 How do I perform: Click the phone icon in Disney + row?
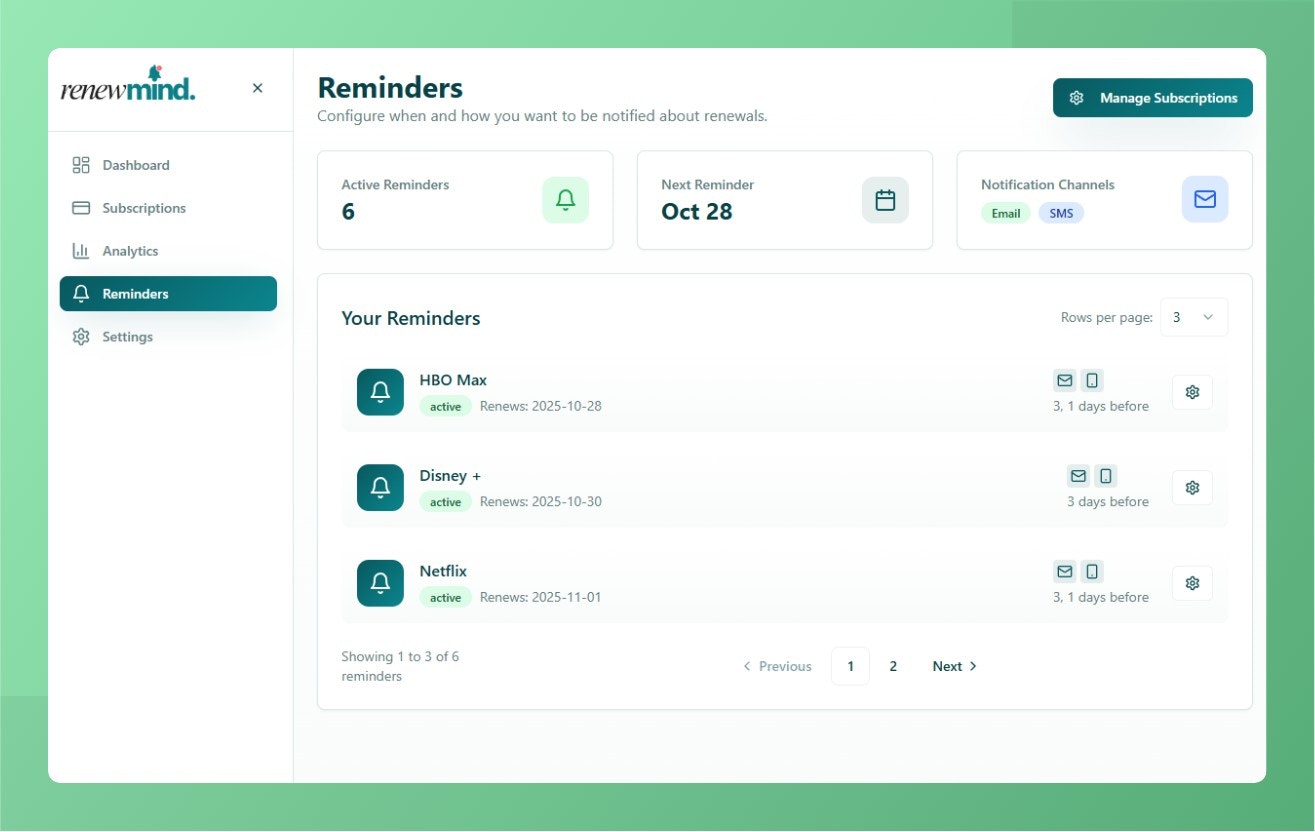coord(1105,476)
